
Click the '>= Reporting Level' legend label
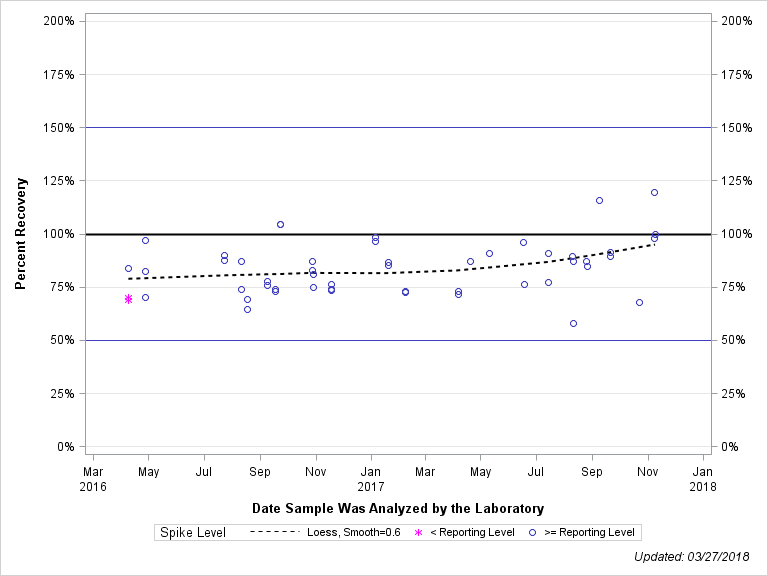point(589,532)
